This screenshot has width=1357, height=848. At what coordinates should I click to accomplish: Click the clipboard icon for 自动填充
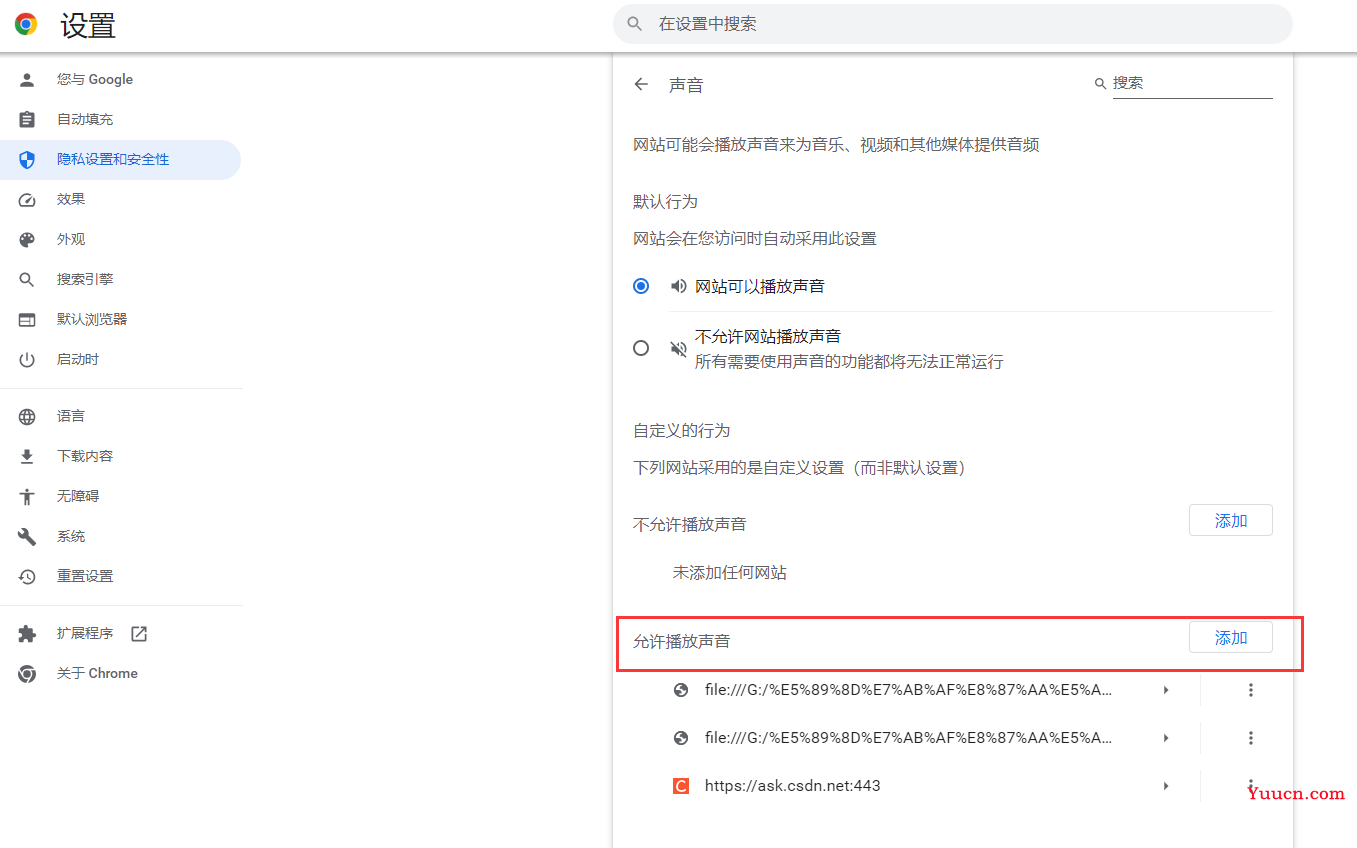click(x=27, y=119)
